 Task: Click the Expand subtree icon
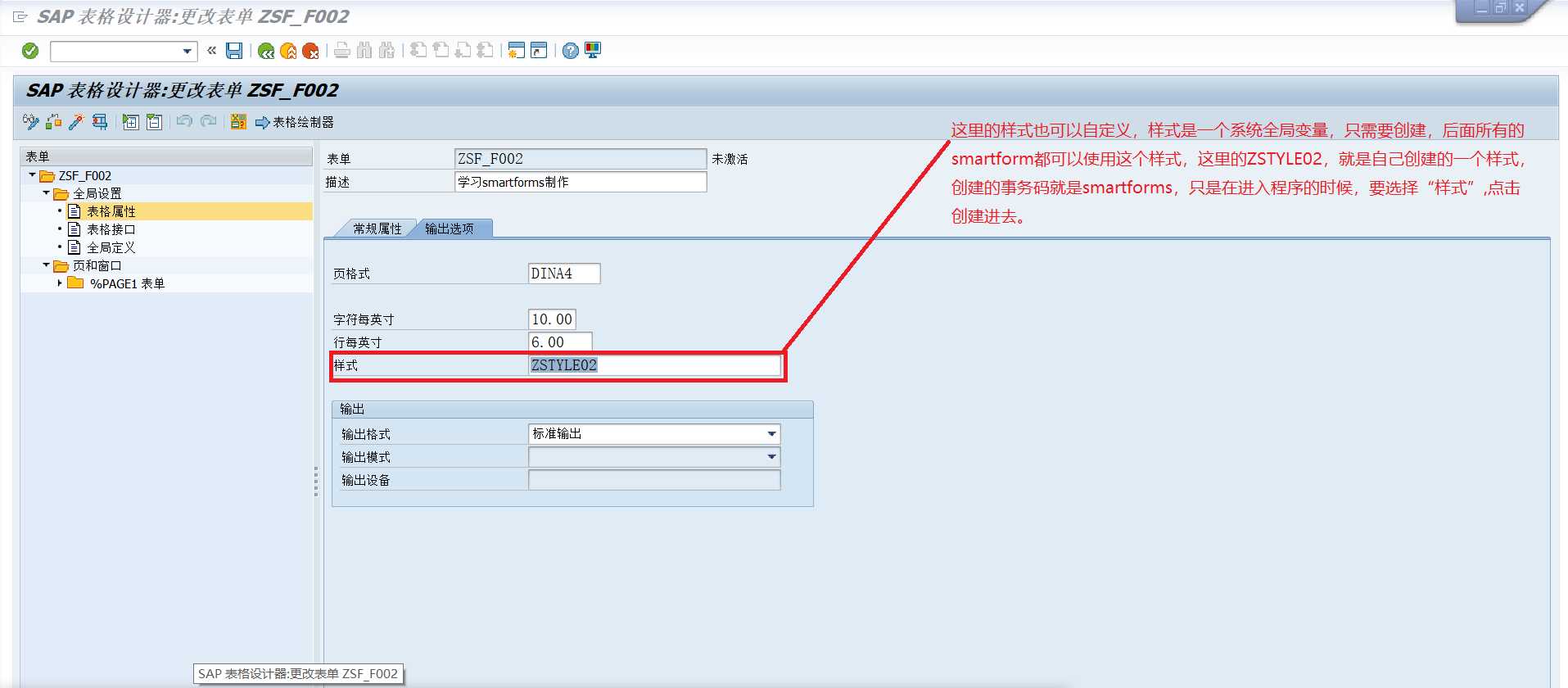click(130, 122)
